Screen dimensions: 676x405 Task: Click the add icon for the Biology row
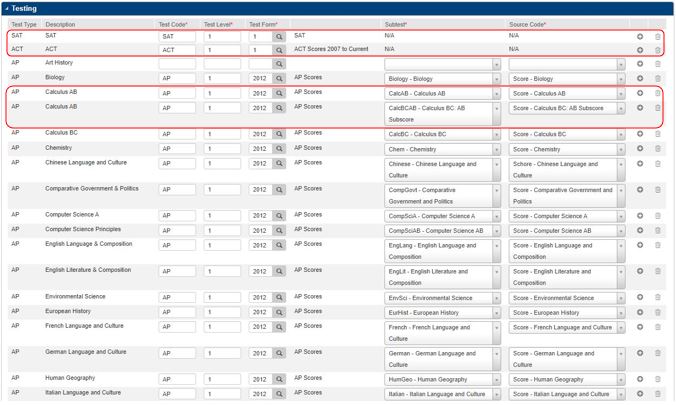pyautogui.click(x=640, y=78)
